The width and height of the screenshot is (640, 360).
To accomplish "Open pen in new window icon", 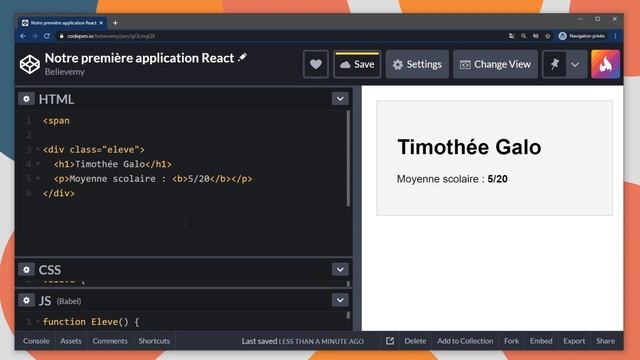I will coord(390,341).
